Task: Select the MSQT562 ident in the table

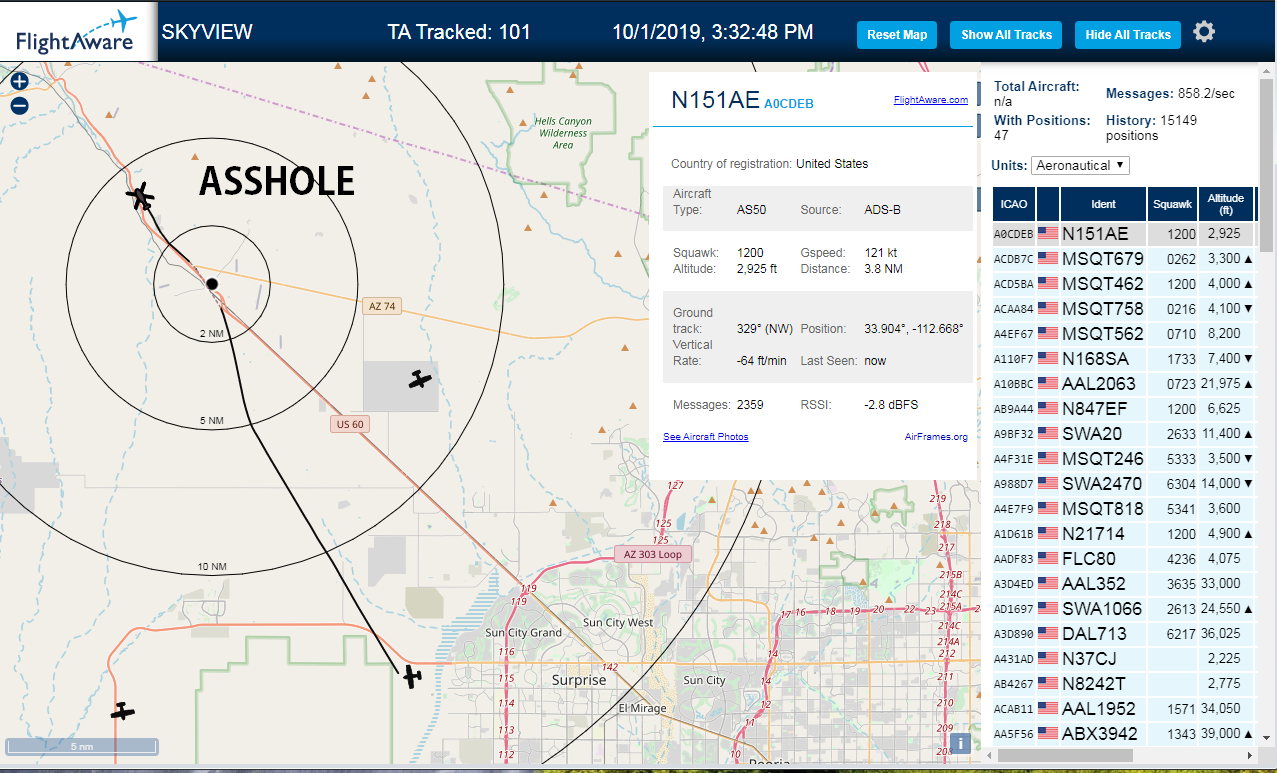Action: (1102, 334)
